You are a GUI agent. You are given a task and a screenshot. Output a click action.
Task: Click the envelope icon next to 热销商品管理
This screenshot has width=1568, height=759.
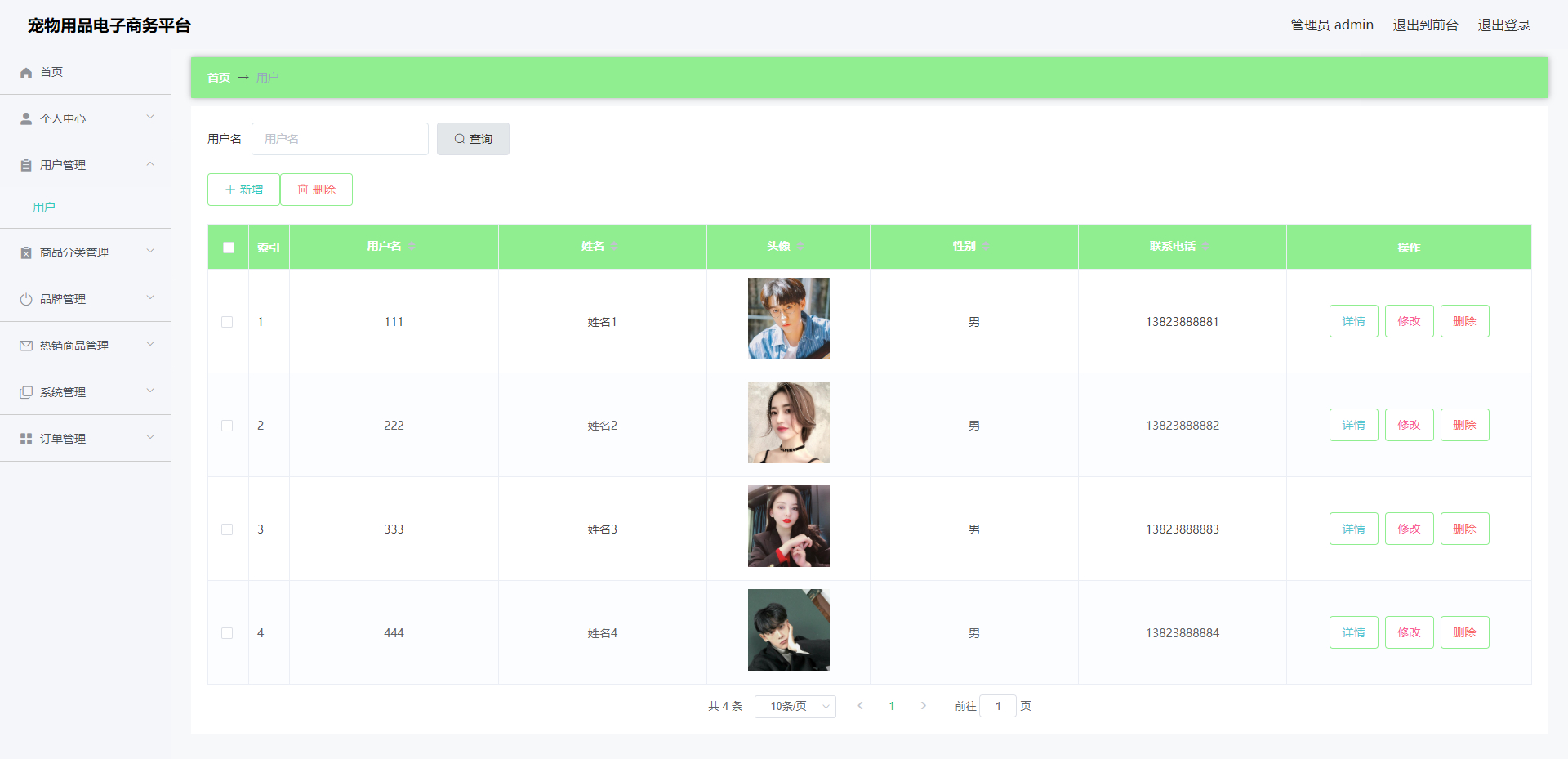point(26,346)
